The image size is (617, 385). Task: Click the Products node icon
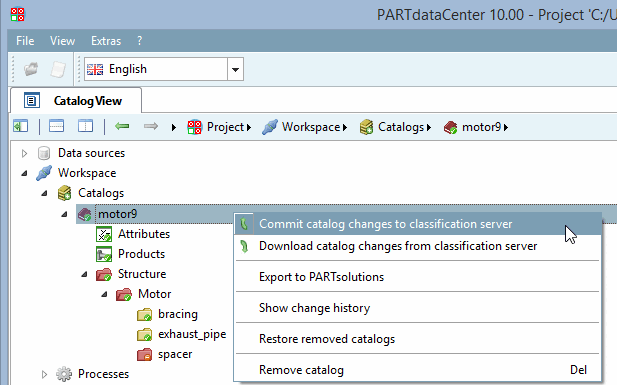(x=104, y=254)
